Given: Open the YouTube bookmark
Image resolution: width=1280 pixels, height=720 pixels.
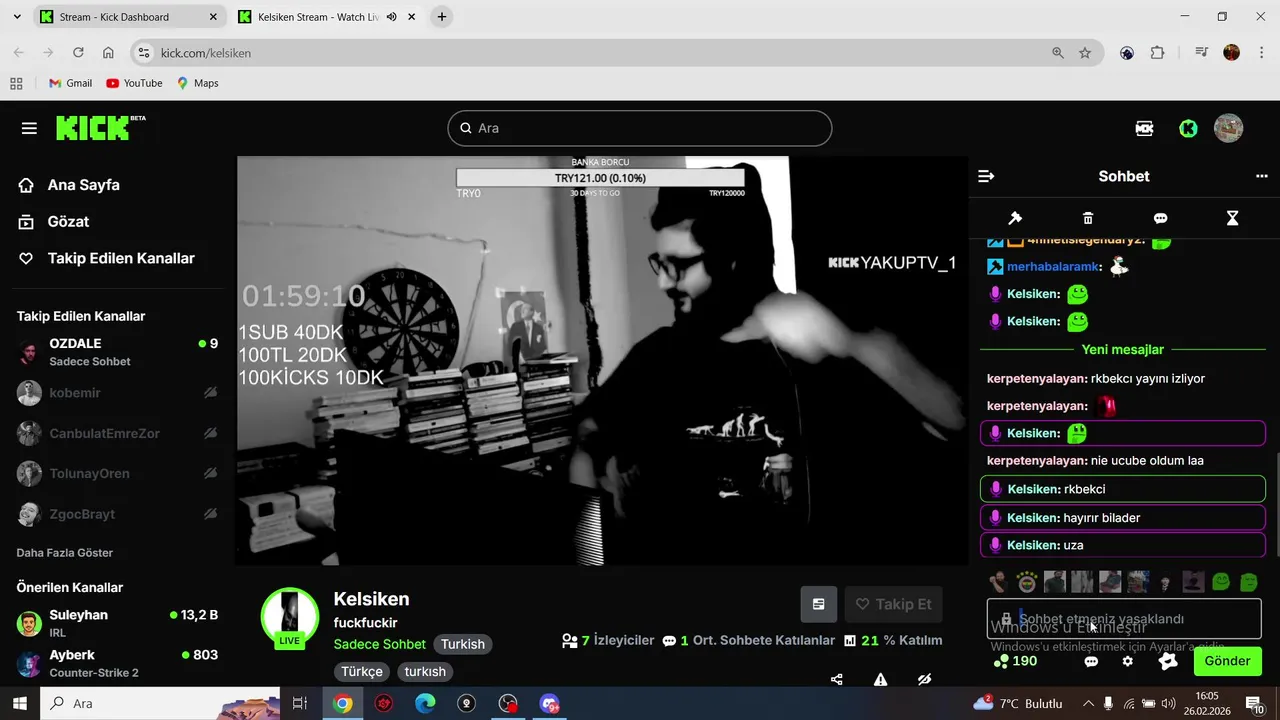Looking at the screenshot, I should pyautogui.click(x=134, y=83).
